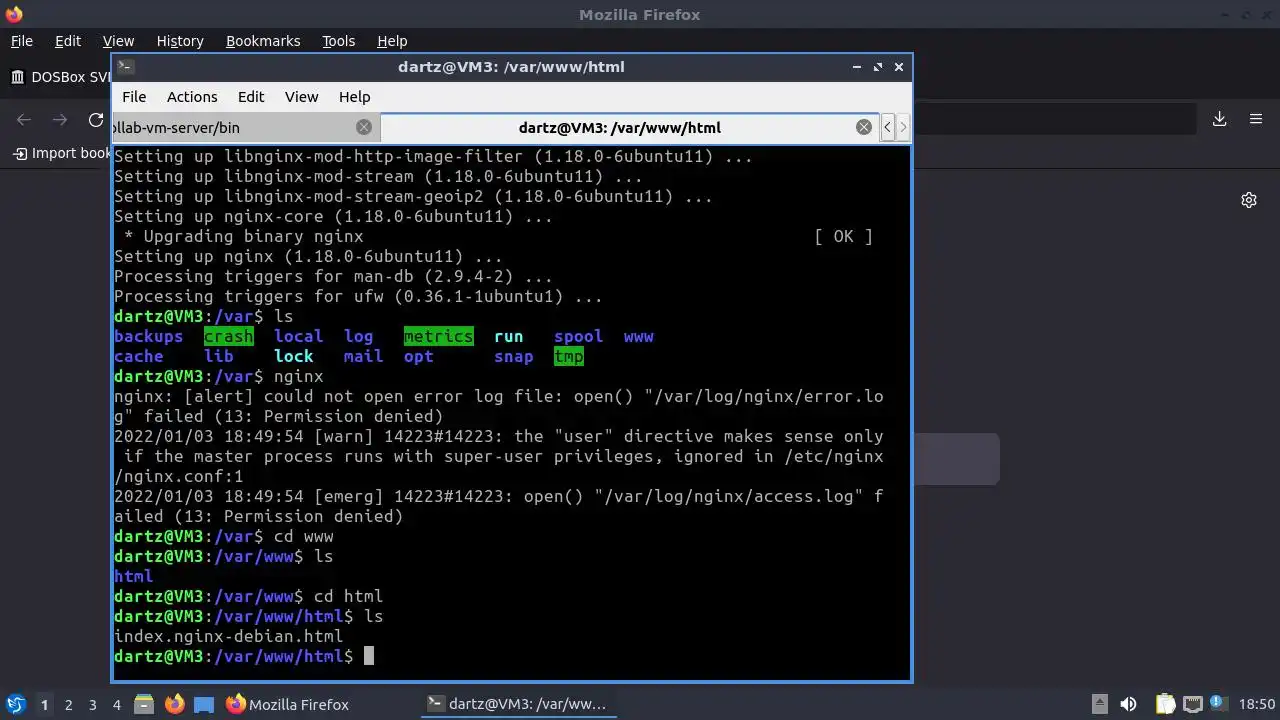Open the terminal View menu
Screen dimensions: 1280x720
301,97
